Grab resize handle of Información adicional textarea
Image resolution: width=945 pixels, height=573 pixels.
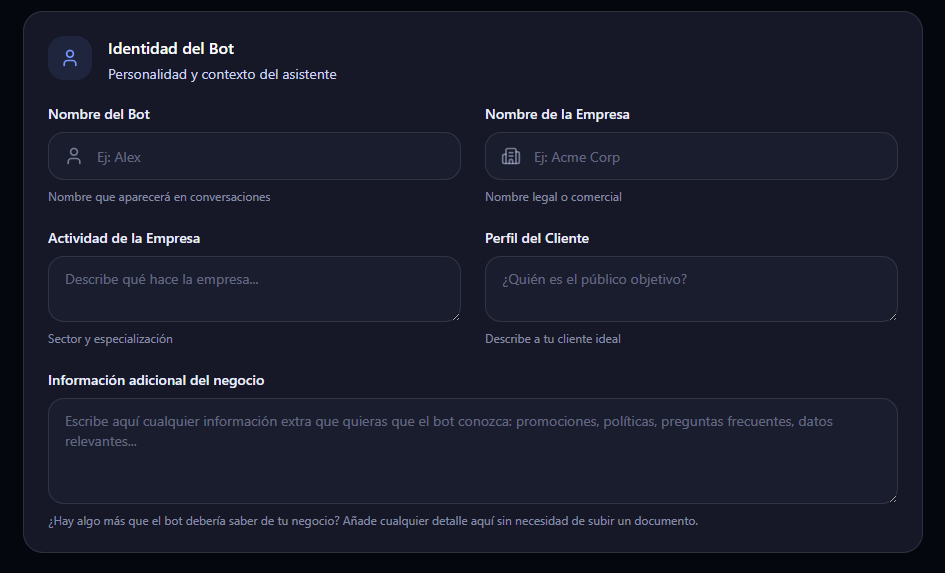pos(893,499)
